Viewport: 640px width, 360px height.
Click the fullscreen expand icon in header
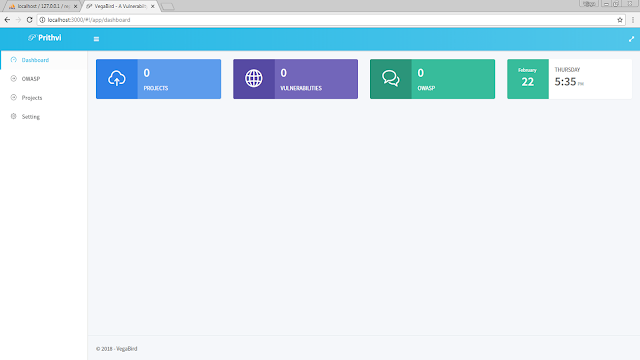pyautogui.click(x=631, y=39)
